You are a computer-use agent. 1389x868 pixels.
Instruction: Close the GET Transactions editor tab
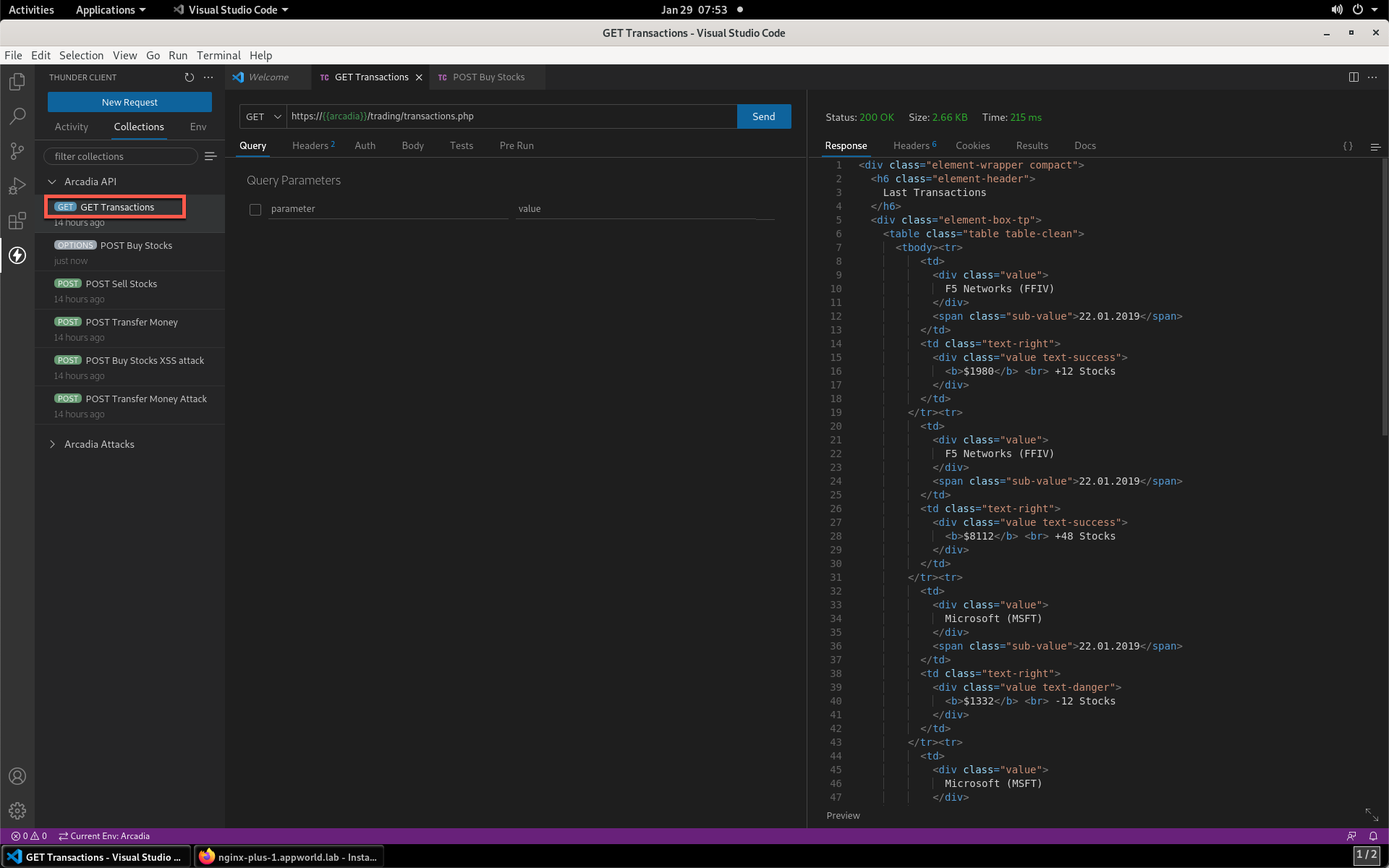pyautogui.click(x=419, y=77)
